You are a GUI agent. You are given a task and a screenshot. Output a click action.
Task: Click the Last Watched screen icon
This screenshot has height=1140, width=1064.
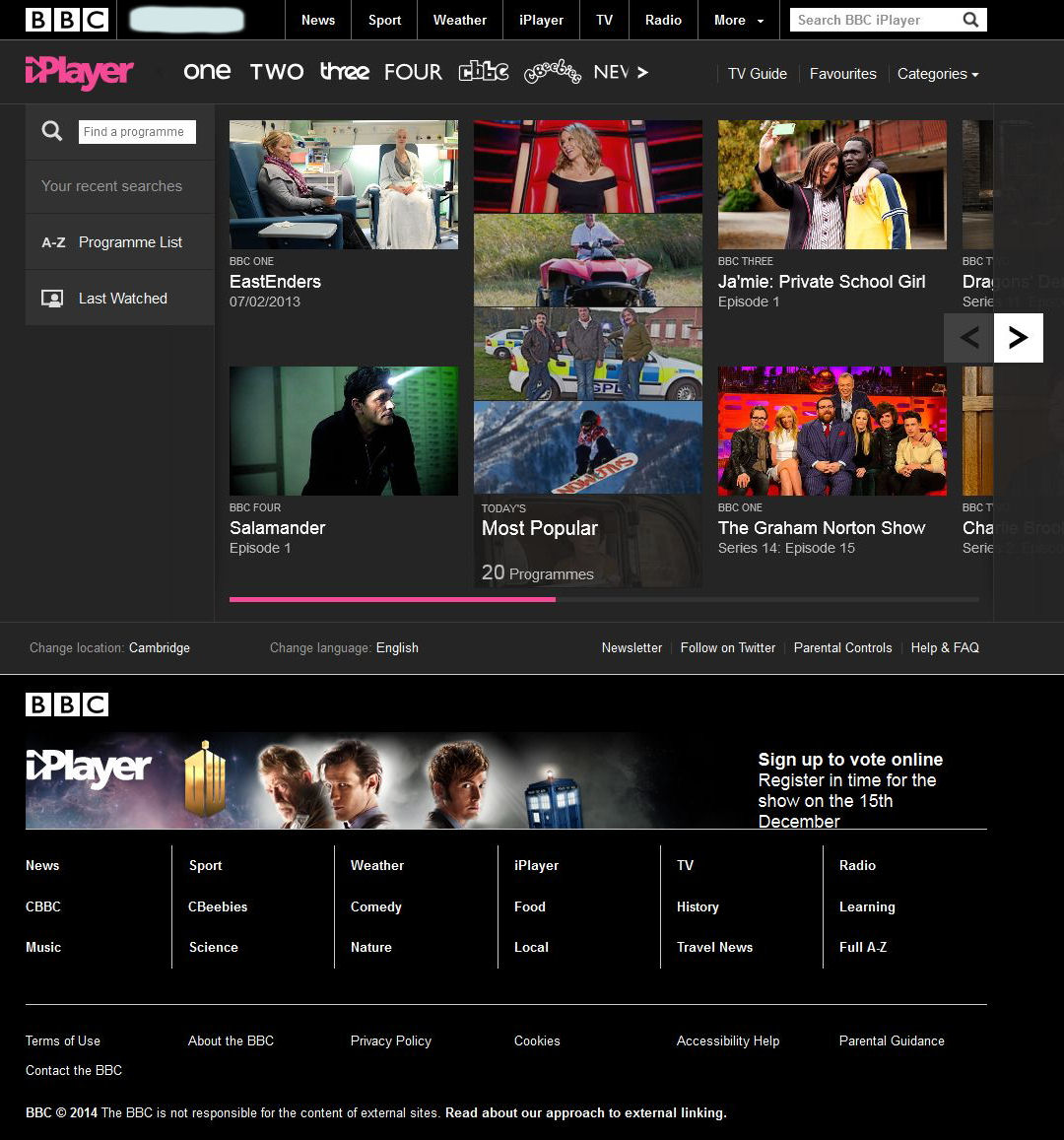51,299
